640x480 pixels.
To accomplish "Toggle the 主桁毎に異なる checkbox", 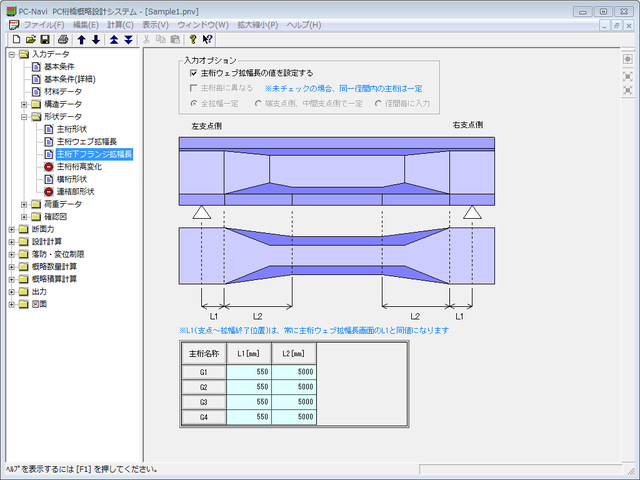I will [194, 88].
